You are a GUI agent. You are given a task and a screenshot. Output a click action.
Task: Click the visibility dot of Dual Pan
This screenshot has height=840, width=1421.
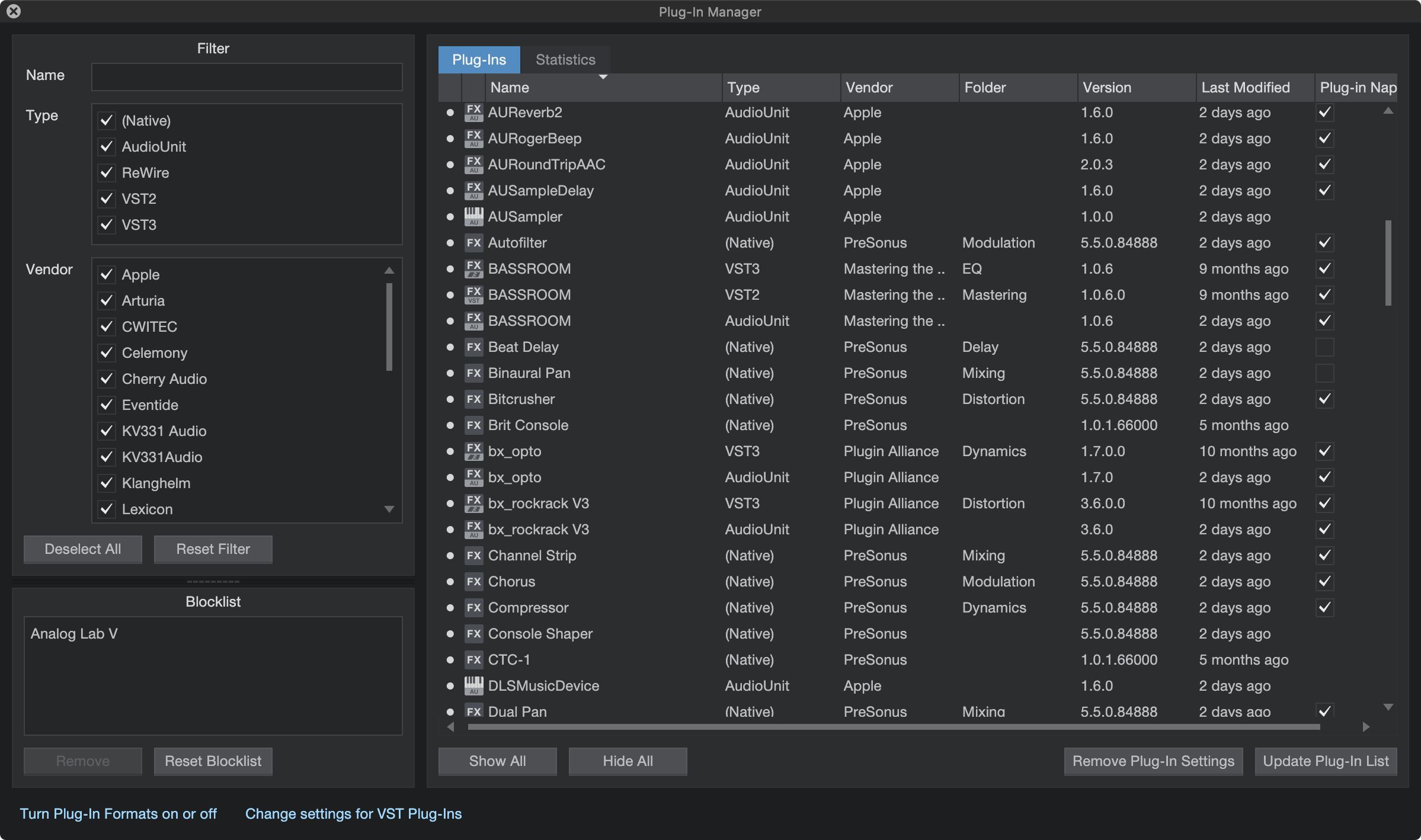[450, 712]
